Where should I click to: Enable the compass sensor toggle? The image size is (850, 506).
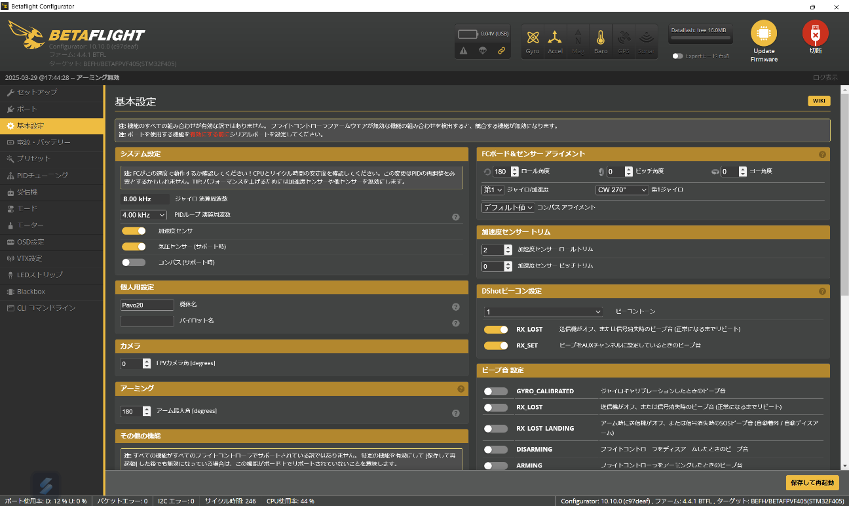133,262
